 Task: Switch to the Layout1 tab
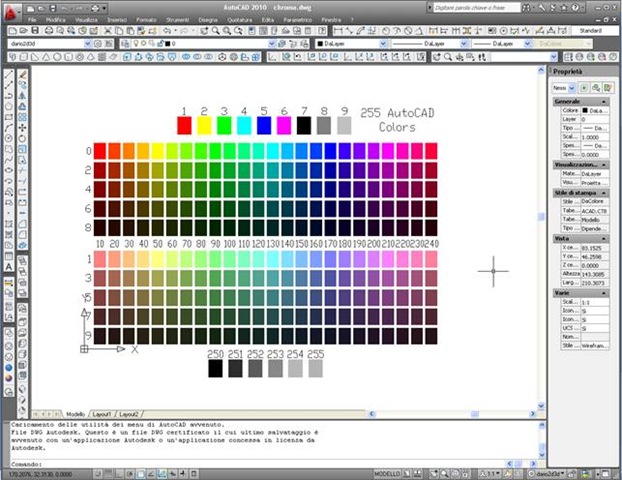coord(102,412)
